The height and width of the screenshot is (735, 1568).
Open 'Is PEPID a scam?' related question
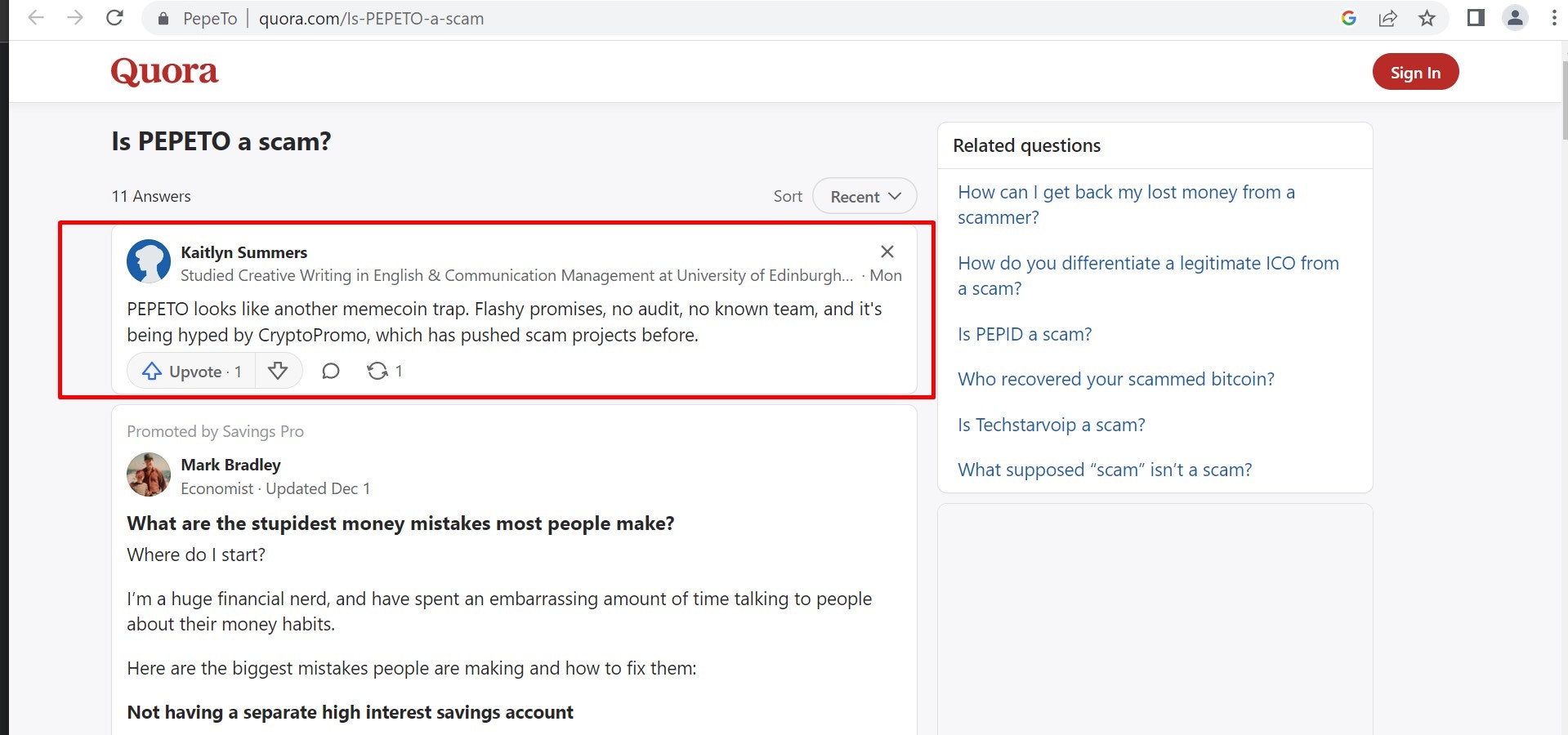[1025, 334]
